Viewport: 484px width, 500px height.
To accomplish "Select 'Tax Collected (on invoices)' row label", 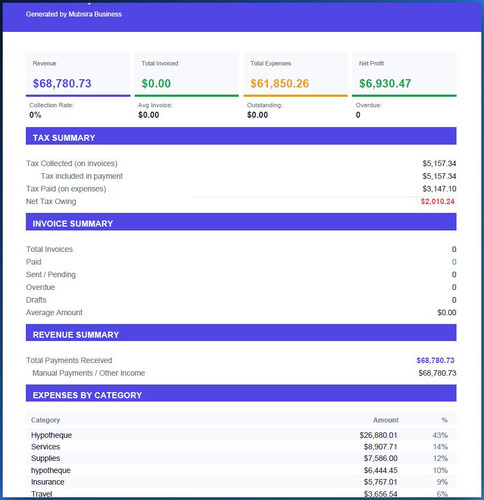I will click(72, 163).
